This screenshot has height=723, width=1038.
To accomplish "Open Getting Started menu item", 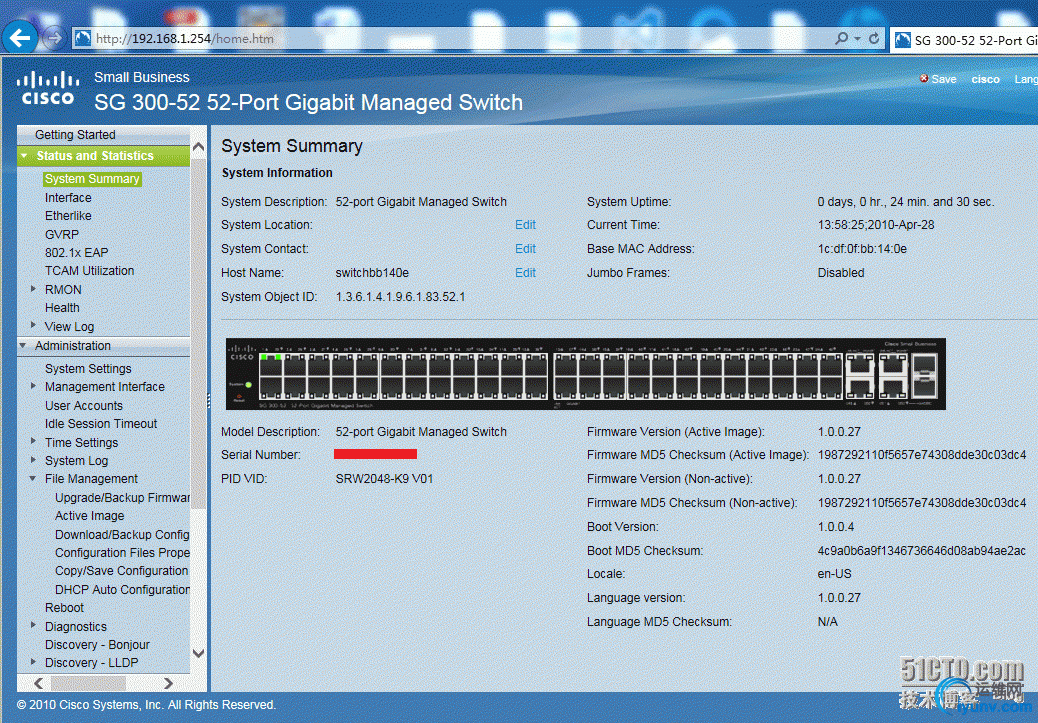I will click(75, 134).
